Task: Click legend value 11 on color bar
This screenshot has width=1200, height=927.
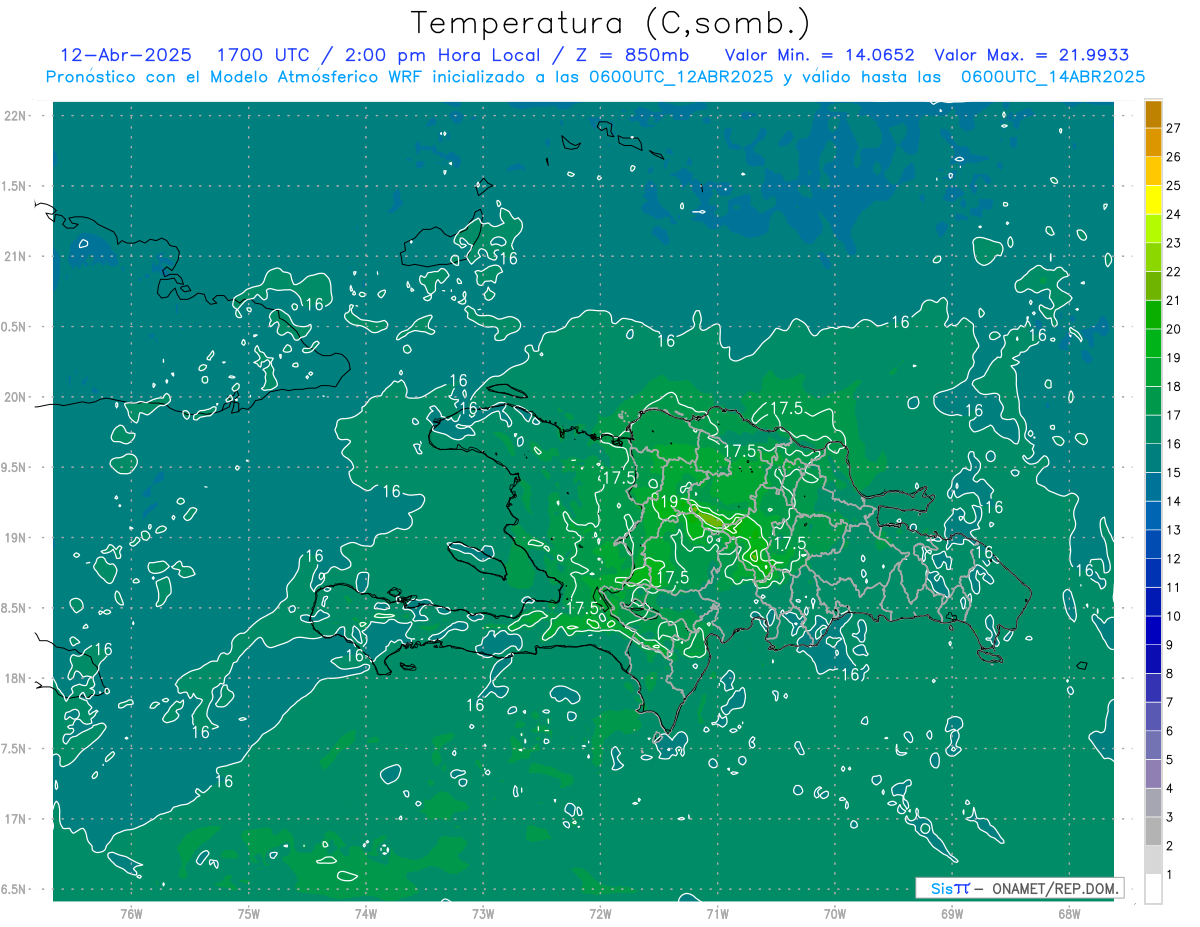Action: point(1174,587)
